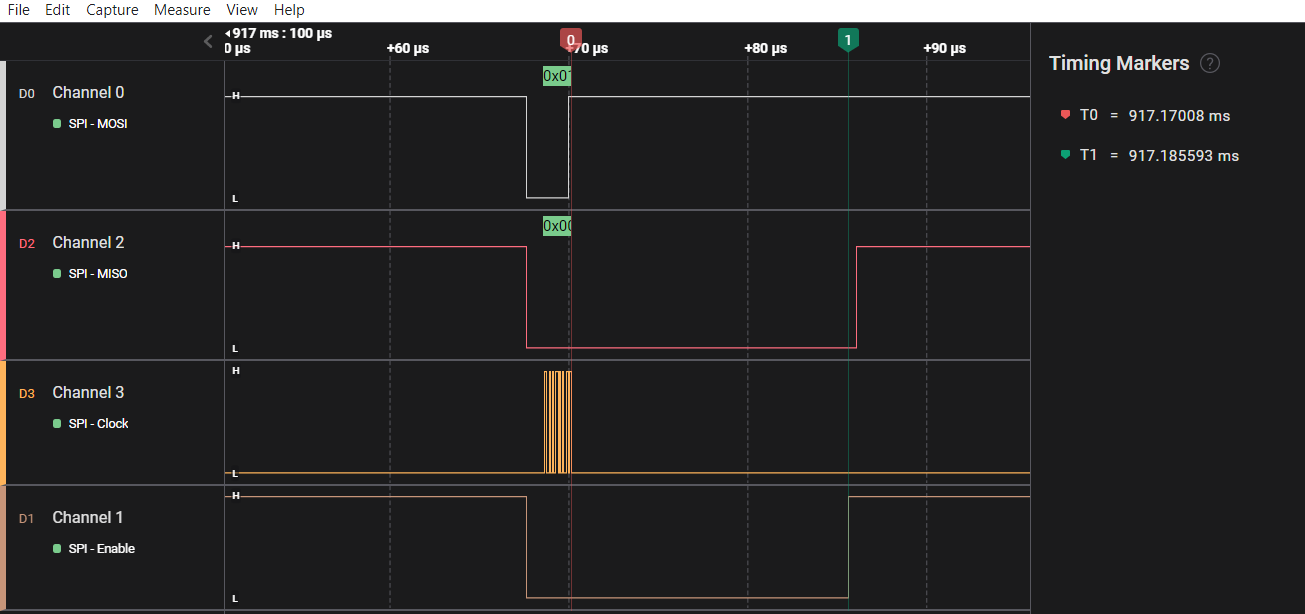Viewport: 1305px width, 614px height.
Task: Click the SPI - Clock analyzer tag
Action: [91, 424]
